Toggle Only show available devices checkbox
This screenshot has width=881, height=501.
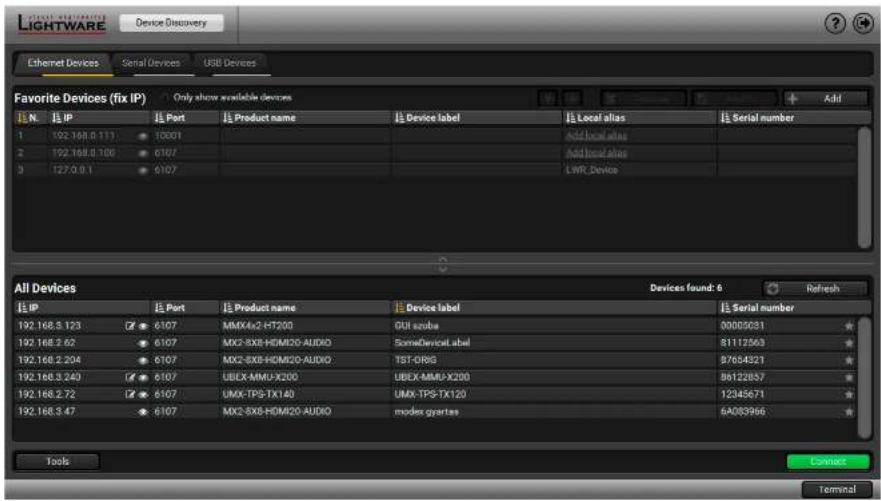165,98
